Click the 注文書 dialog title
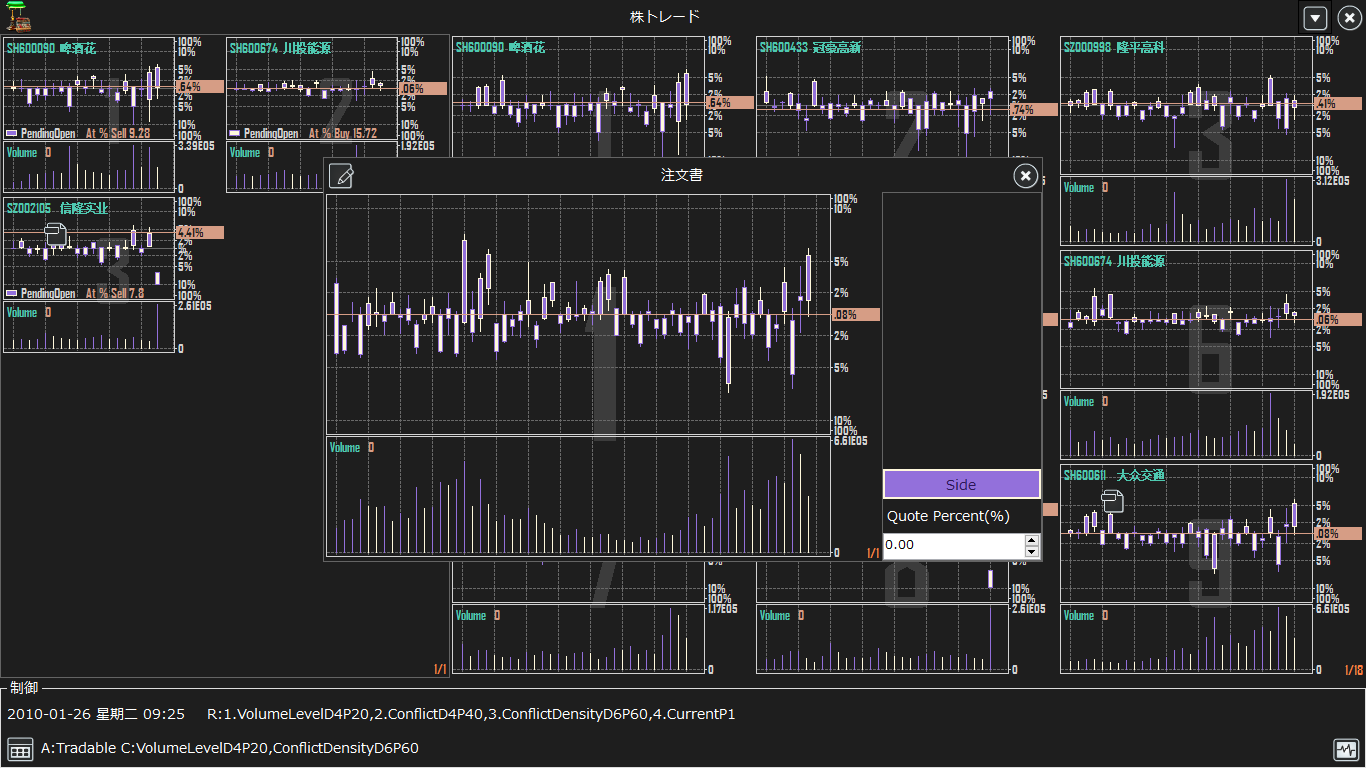1366x768 pixels. (682, 174)
